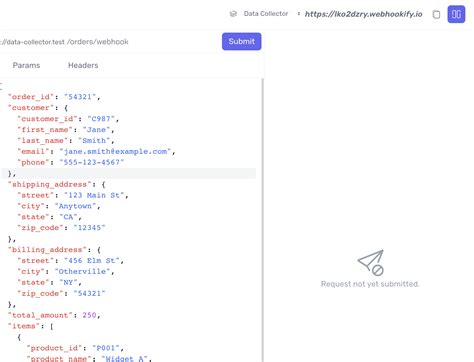Click the "customer_id": "C987" line
The height and width of the screenshot is (362, 474).
(x=68, y=119)
